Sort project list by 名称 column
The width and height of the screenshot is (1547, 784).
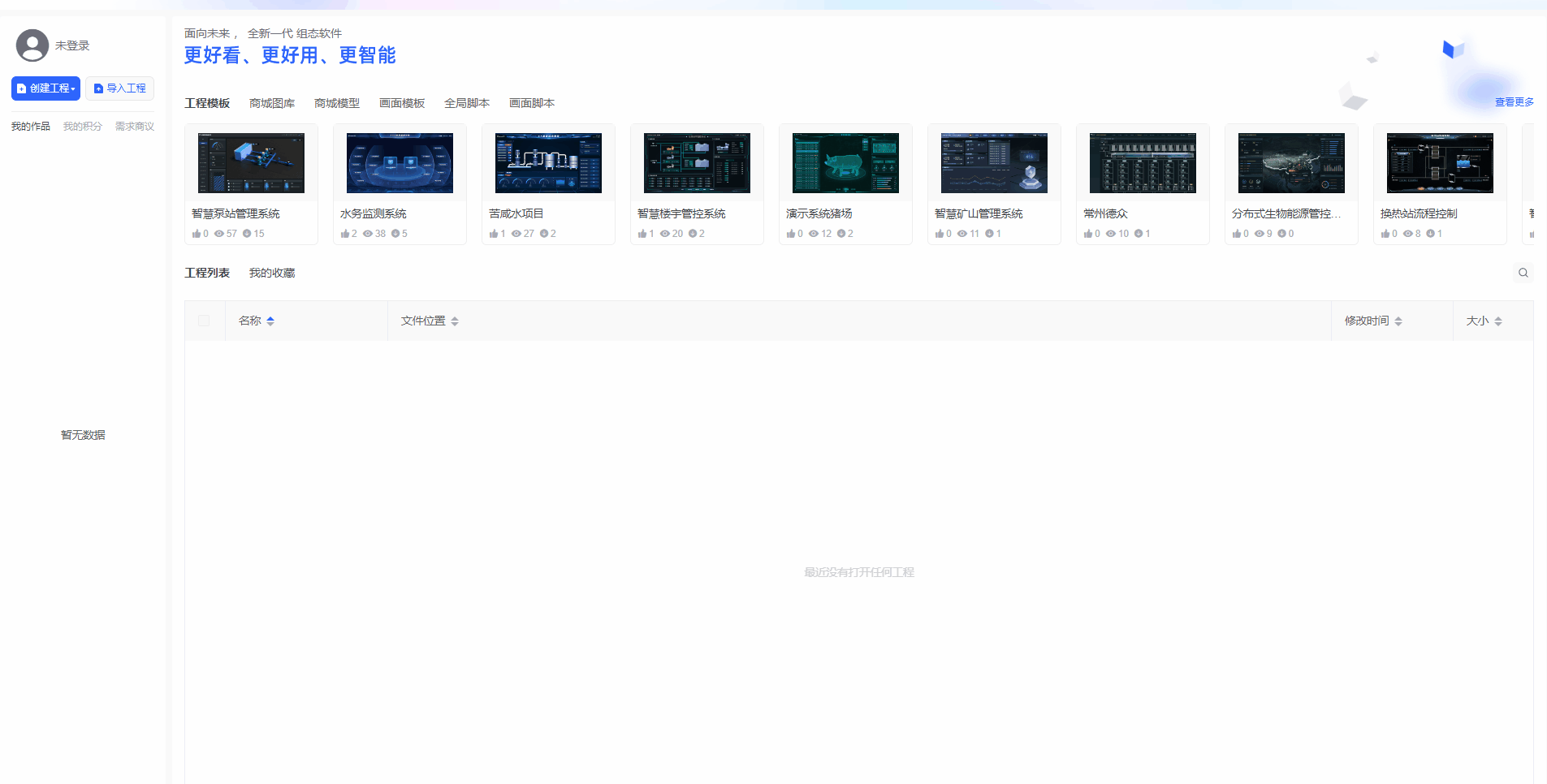[270, 321]
